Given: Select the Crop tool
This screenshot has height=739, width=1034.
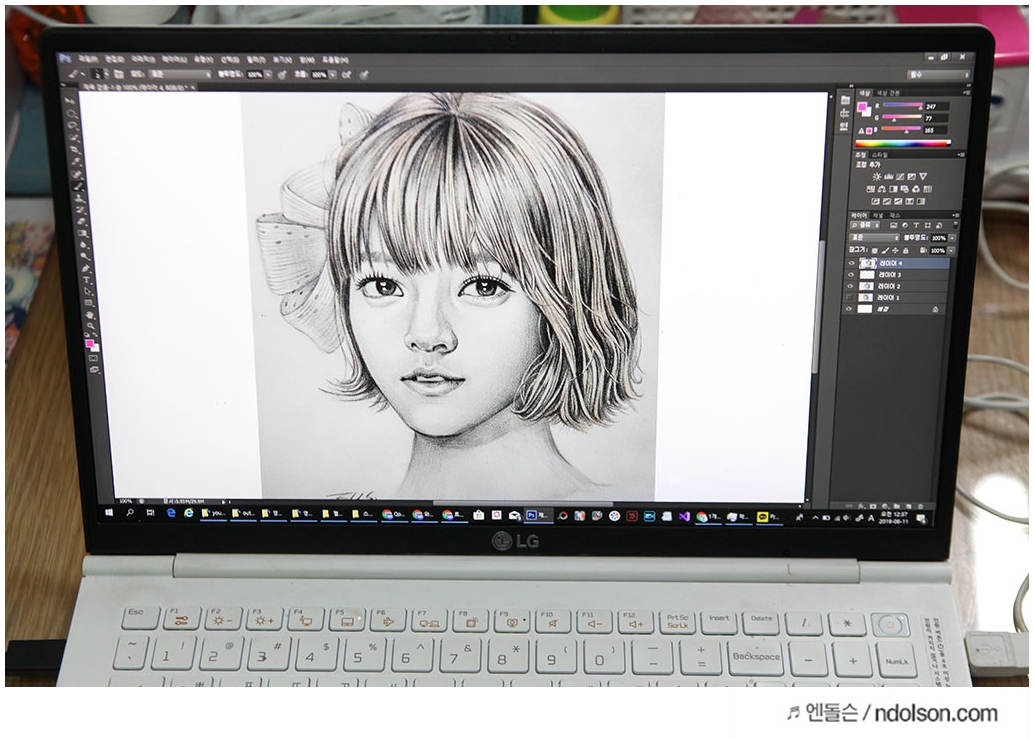Looking at the screenshot, I should [x=74, y=149].
